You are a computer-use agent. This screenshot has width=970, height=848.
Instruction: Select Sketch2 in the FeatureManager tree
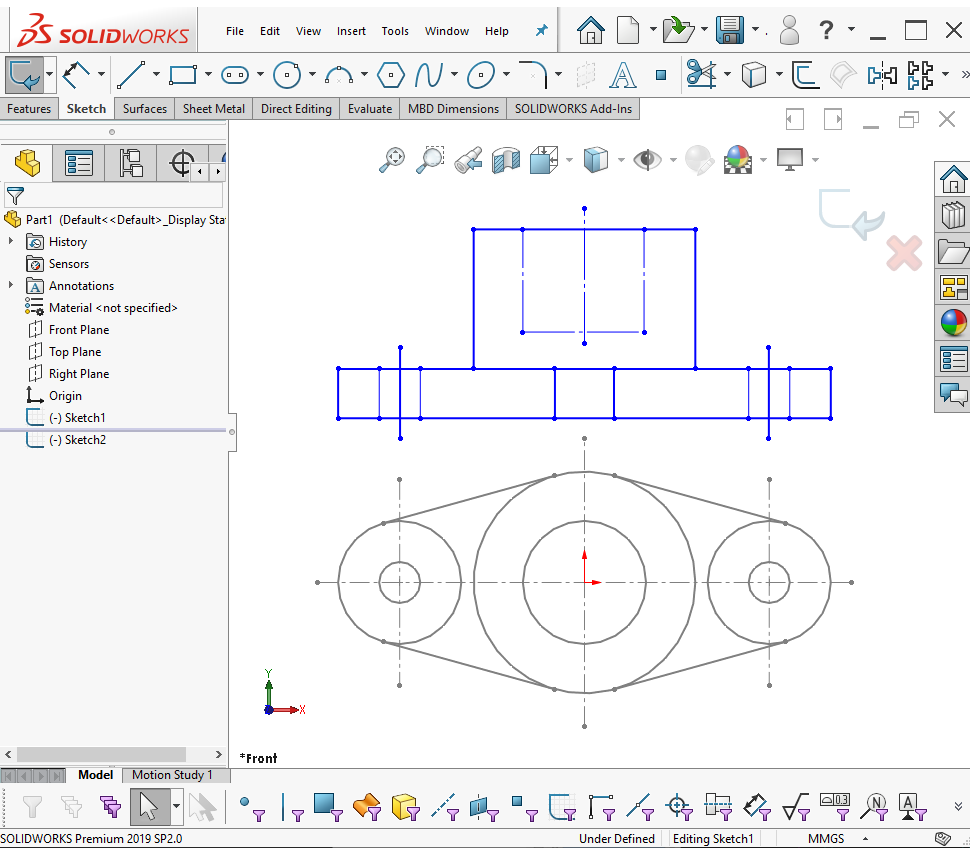[76, 439]
